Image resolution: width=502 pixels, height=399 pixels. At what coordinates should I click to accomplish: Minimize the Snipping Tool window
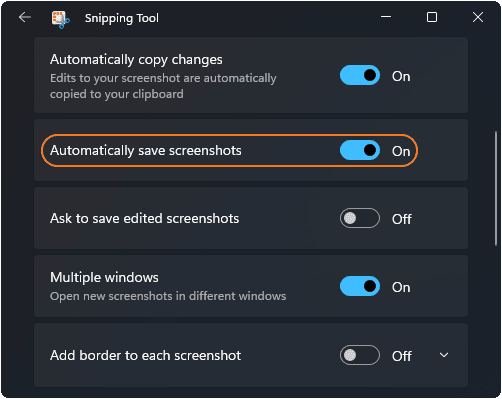pyautogui.click(x=386, y=17)
